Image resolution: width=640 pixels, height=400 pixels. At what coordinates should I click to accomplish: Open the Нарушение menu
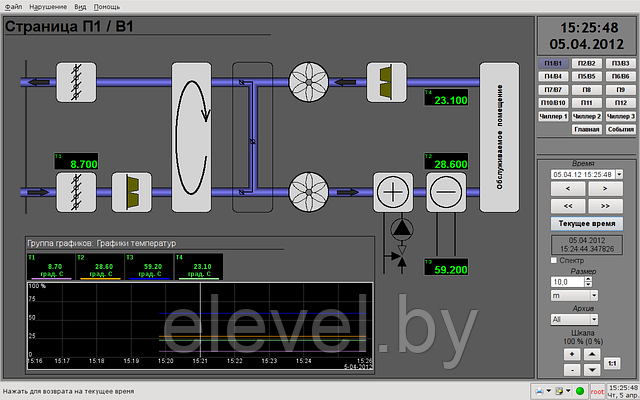tap(48, 6)
